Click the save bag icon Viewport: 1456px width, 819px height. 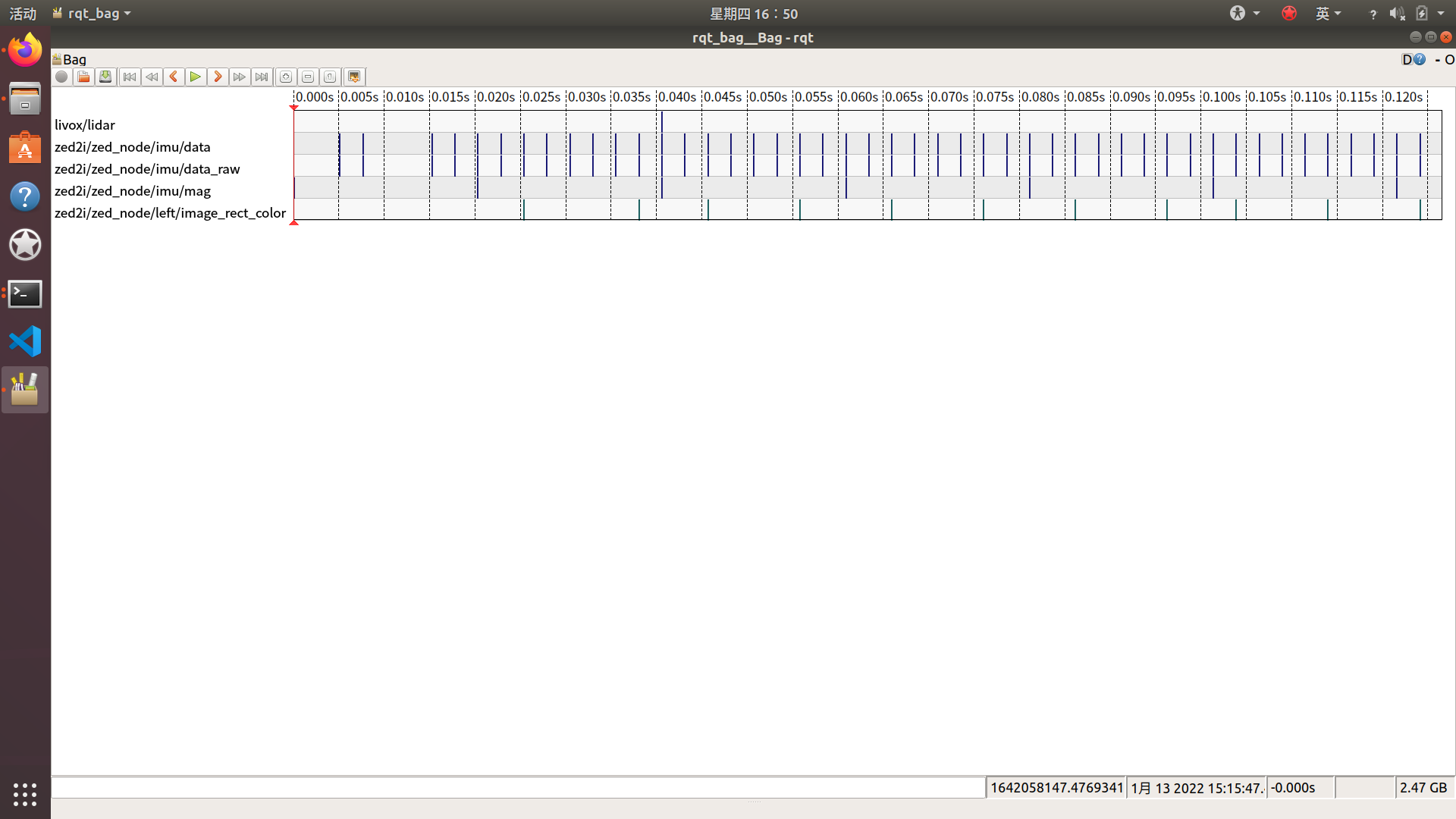105,77
